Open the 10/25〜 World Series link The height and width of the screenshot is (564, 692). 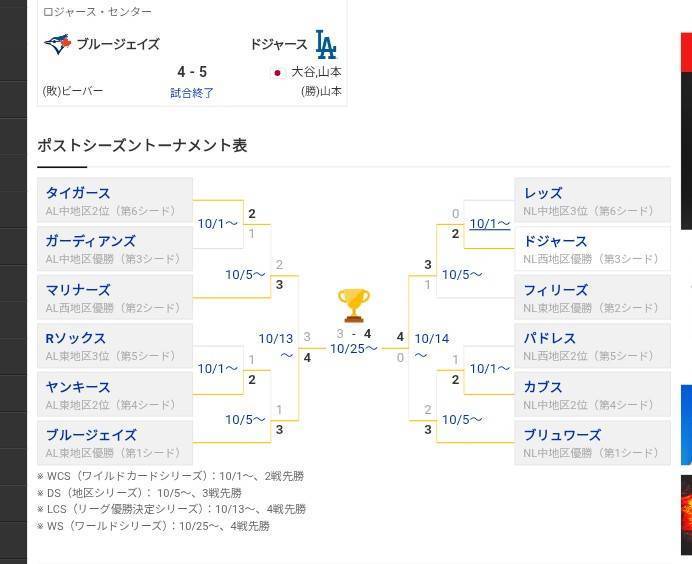pyautogui.click(x=354, y=349)
